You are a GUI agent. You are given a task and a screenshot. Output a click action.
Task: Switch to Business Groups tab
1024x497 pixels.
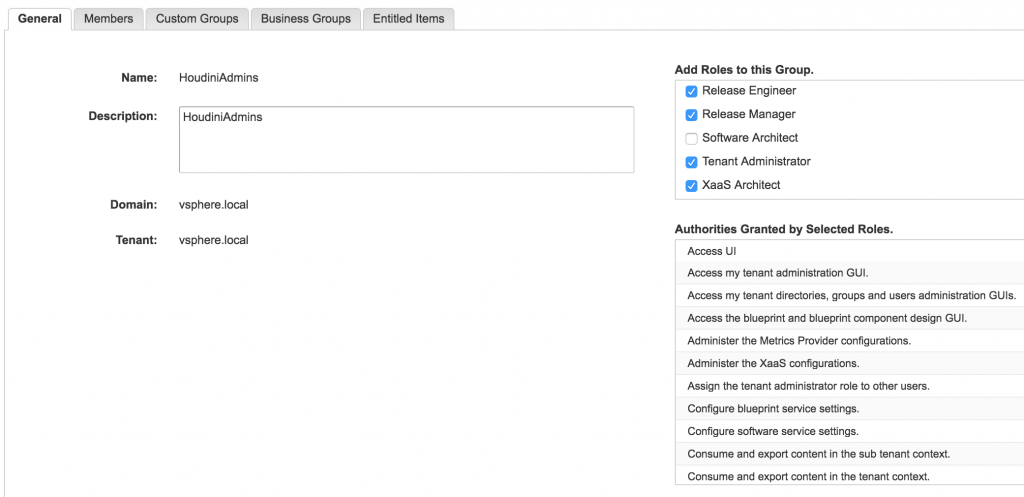[305, 18]
